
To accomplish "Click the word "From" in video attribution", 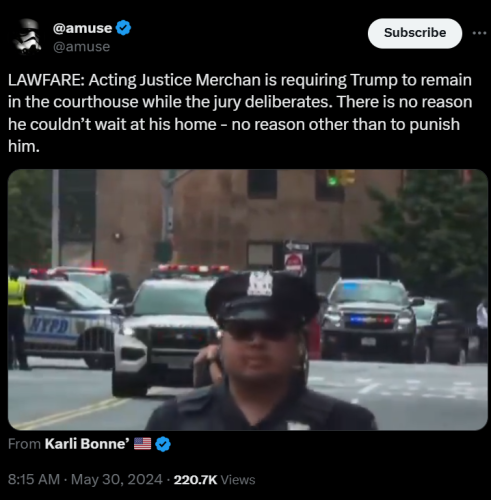I will (x=24, y=444).
